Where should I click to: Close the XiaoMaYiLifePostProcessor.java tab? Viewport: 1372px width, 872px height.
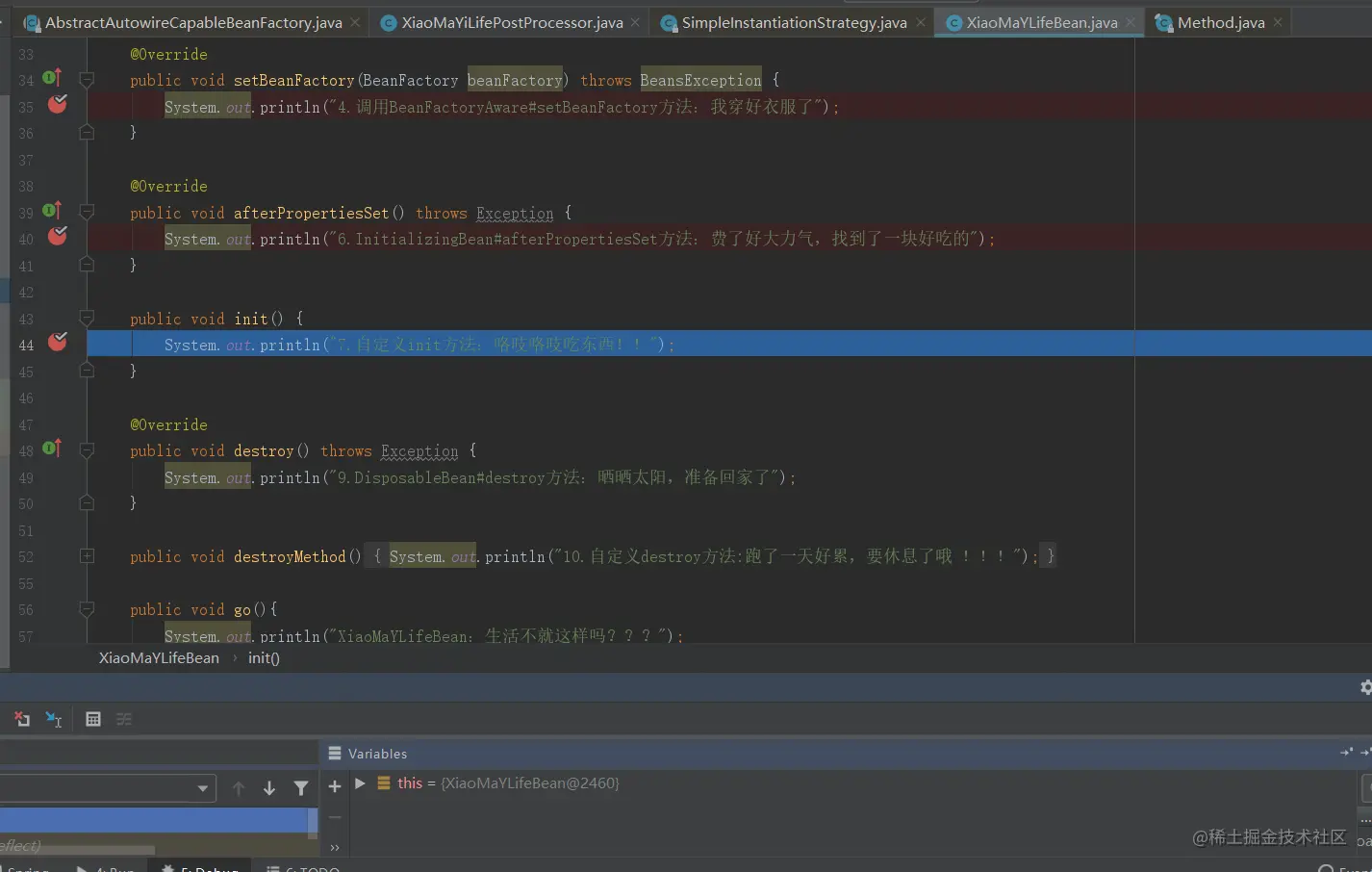pos(635,22)
